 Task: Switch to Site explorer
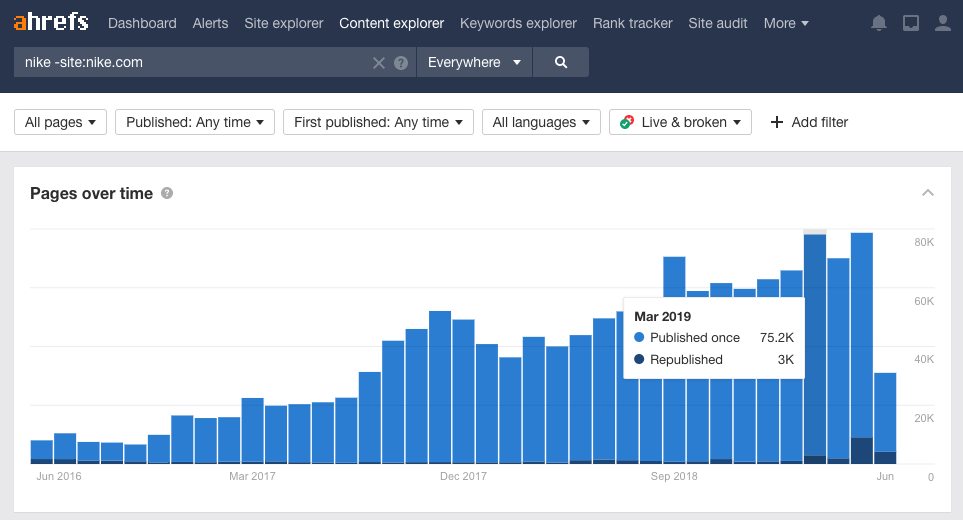click(284, 23)
